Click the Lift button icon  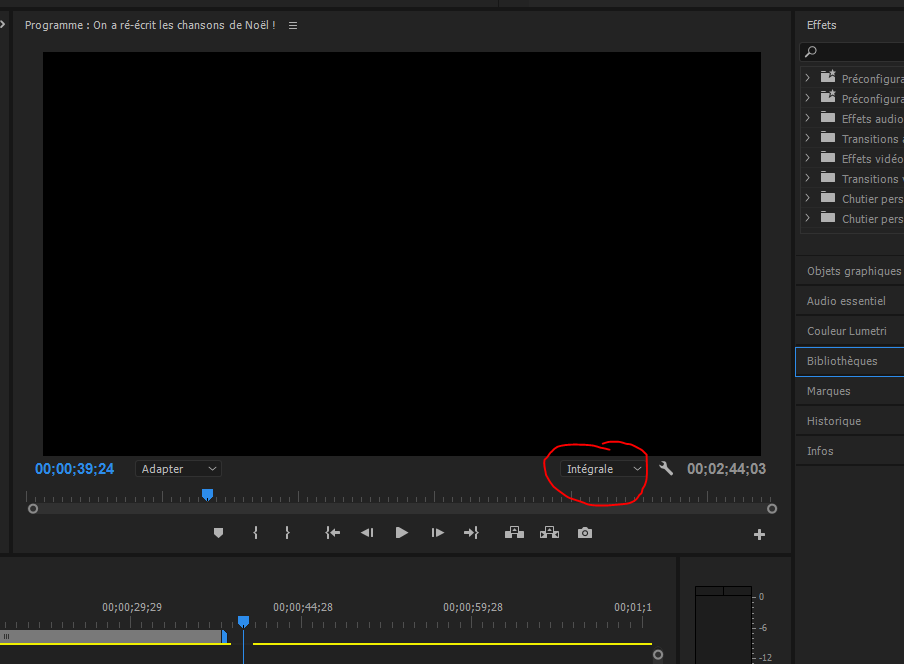click(514, 533)
